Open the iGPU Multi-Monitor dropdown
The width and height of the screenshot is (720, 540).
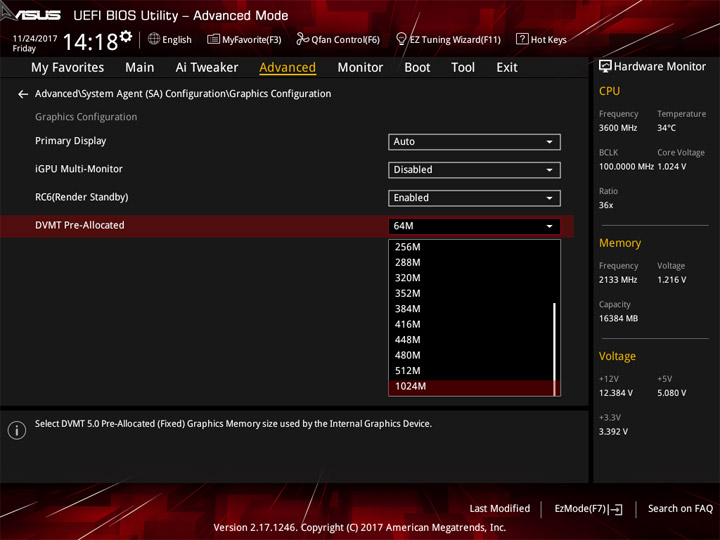tap(474, 170)
